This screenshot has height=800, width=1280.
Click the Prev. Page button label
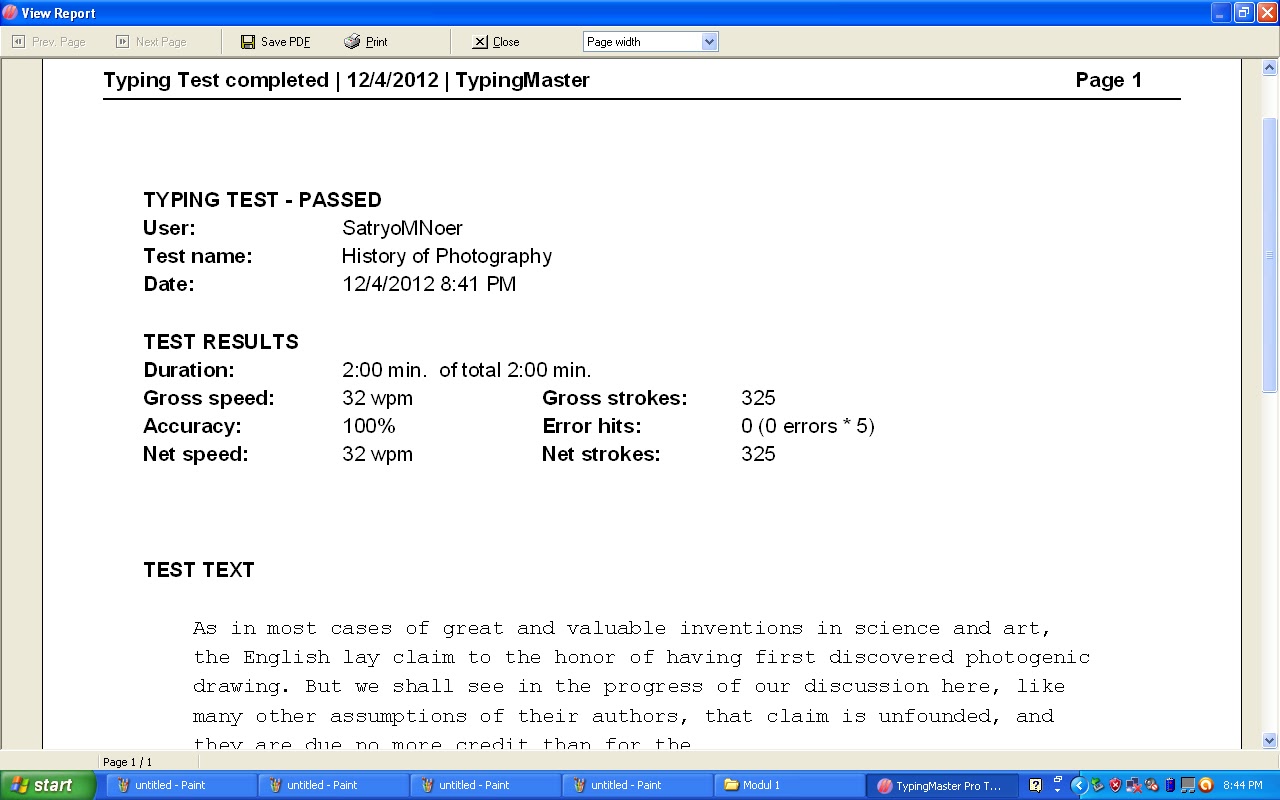[59, 42]
